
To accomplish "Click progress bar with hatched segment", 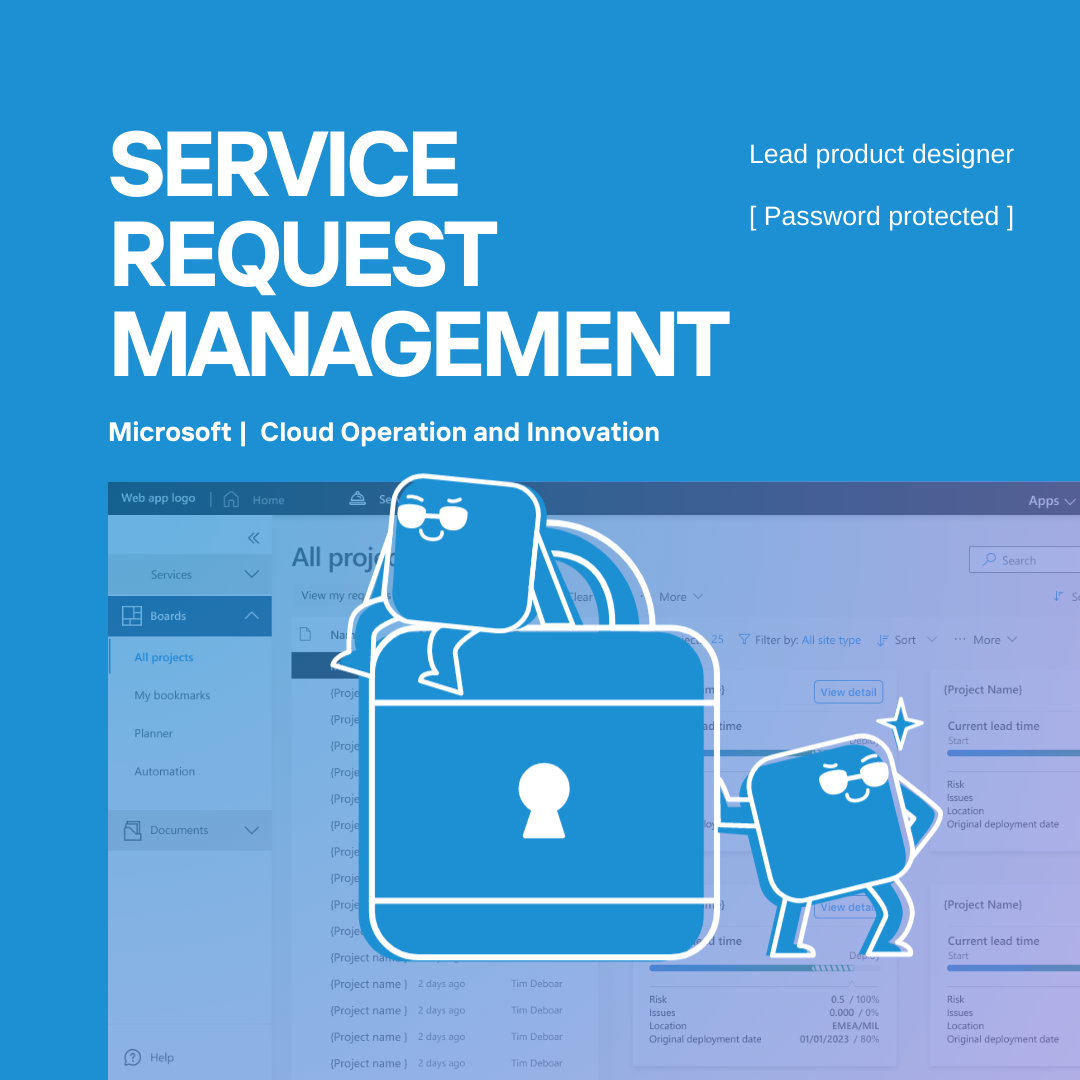I will (x=765, y=968).
